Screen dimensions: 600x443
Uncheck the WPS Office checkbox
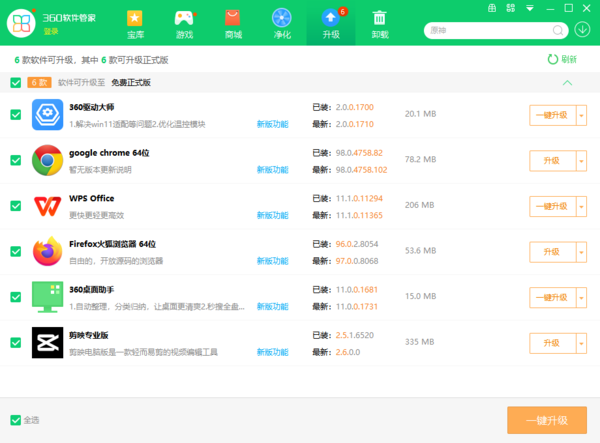click(x=15, y=206)
